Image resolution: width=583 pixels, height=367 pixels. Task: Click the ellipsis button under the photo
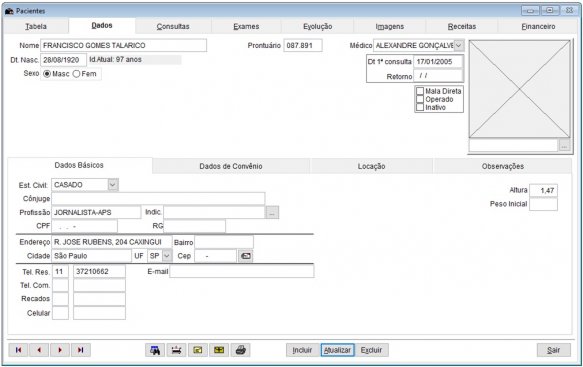564,146
